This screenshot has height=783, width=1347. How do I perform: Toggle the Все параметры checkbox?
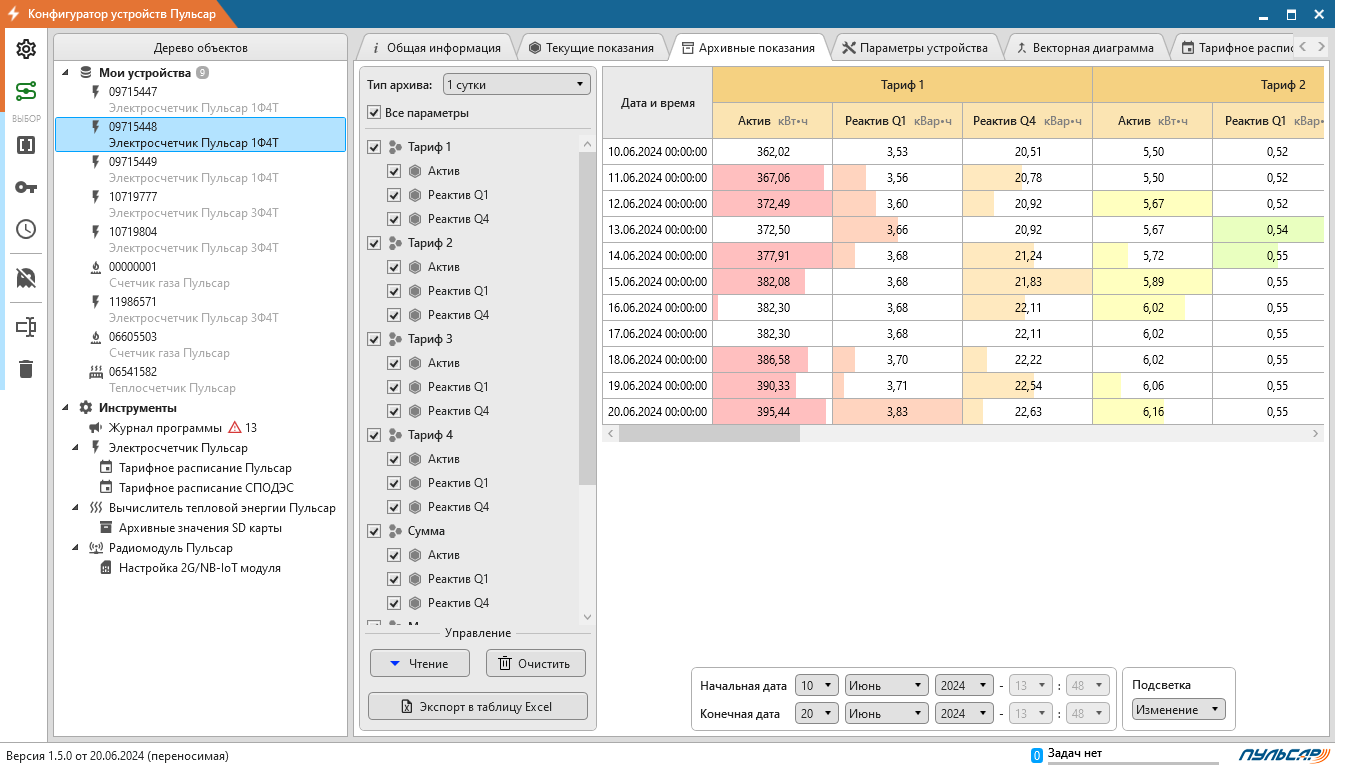click(374, 113)
